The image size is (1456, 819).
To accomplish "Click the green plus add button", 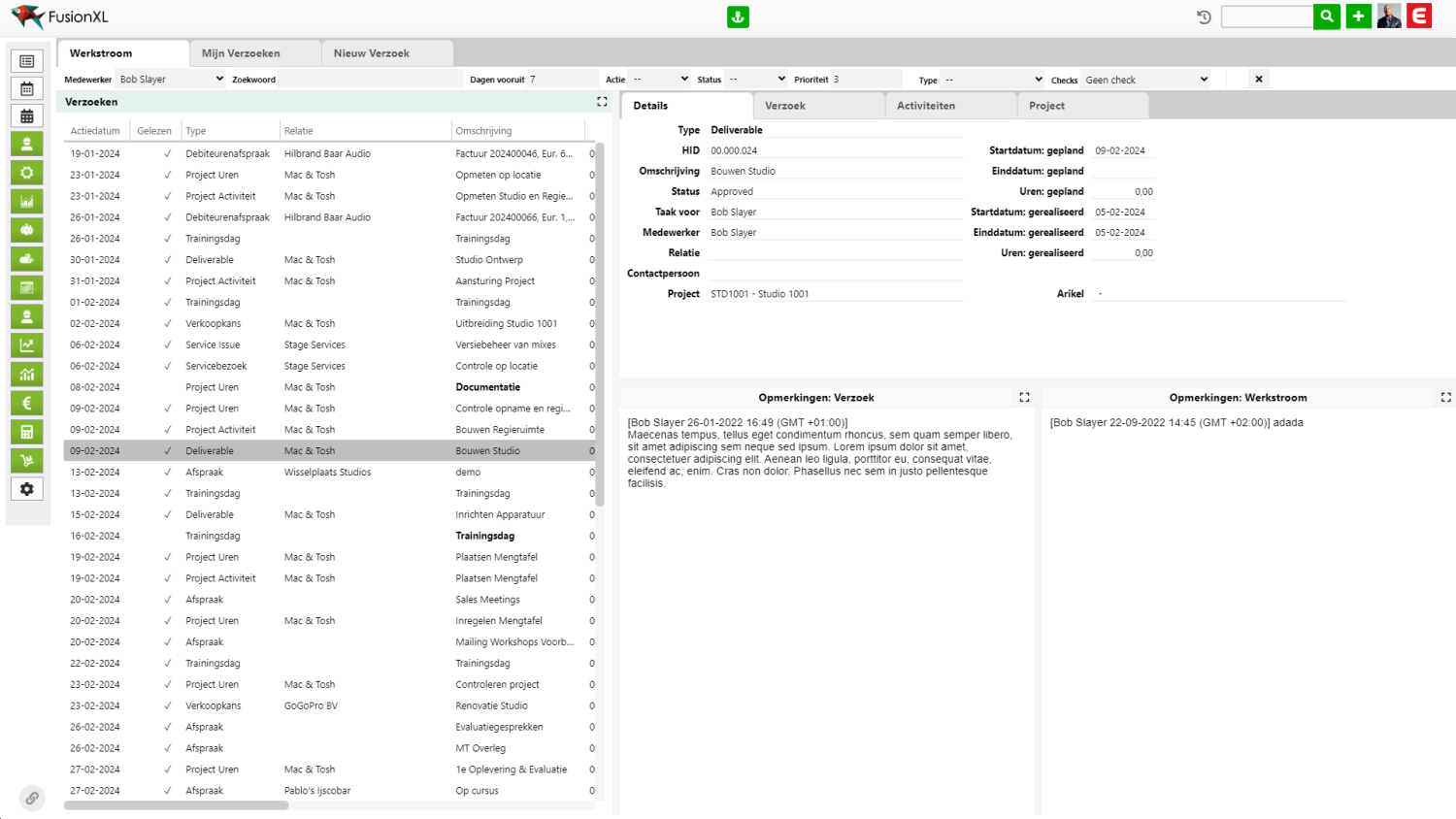I will coord(1358,16).
